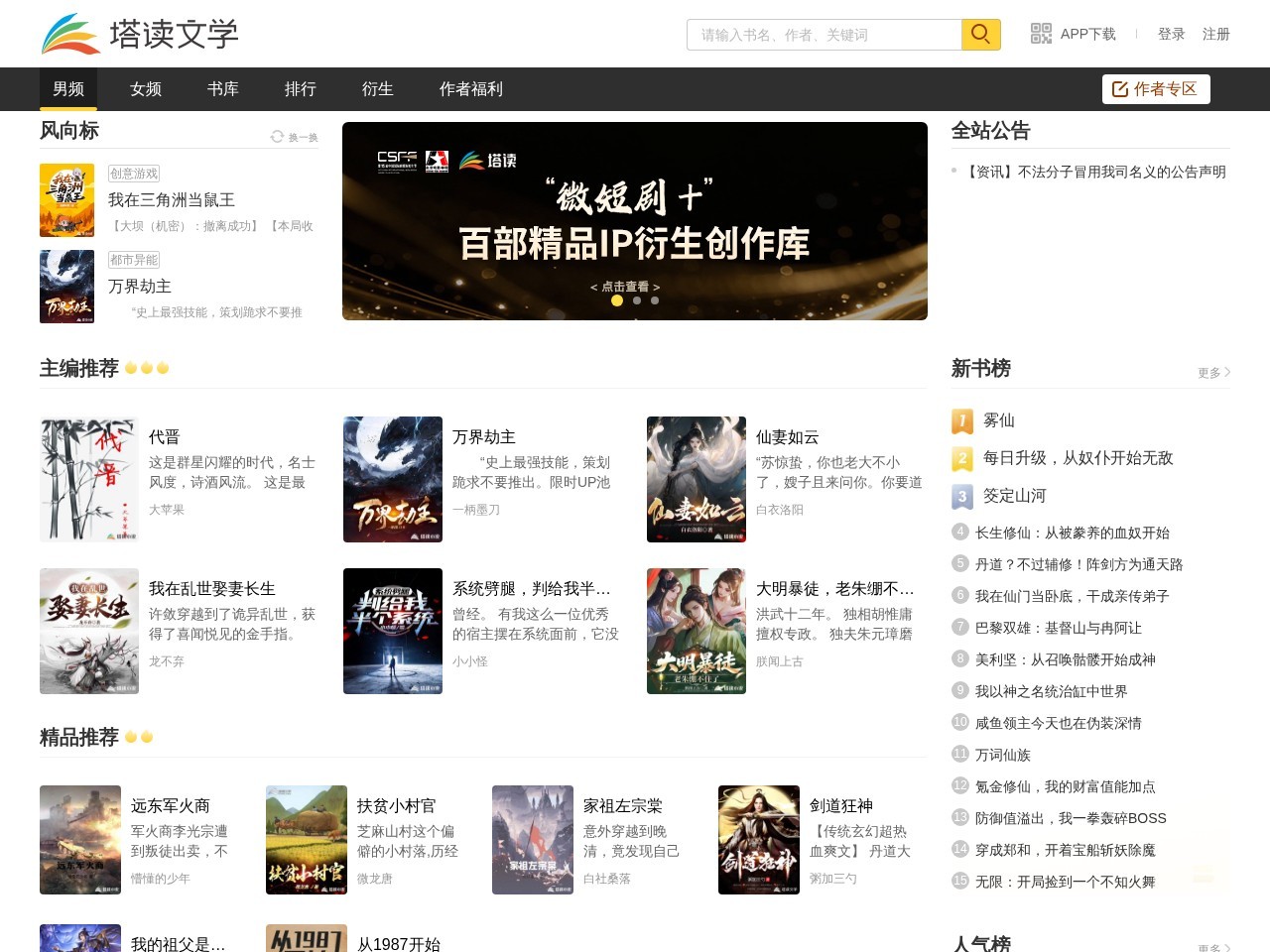Open 我在仙门当卧底 ranking entry
The height and width of the screenshot is (952, 1270).
(1073, 596)
